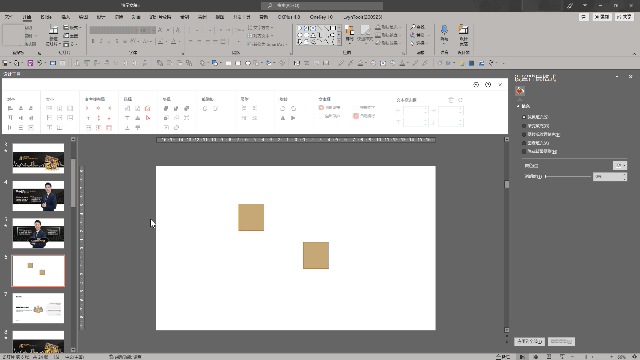
Task: Select the upper-left tan square on slide
Action: tap(251, 217)
